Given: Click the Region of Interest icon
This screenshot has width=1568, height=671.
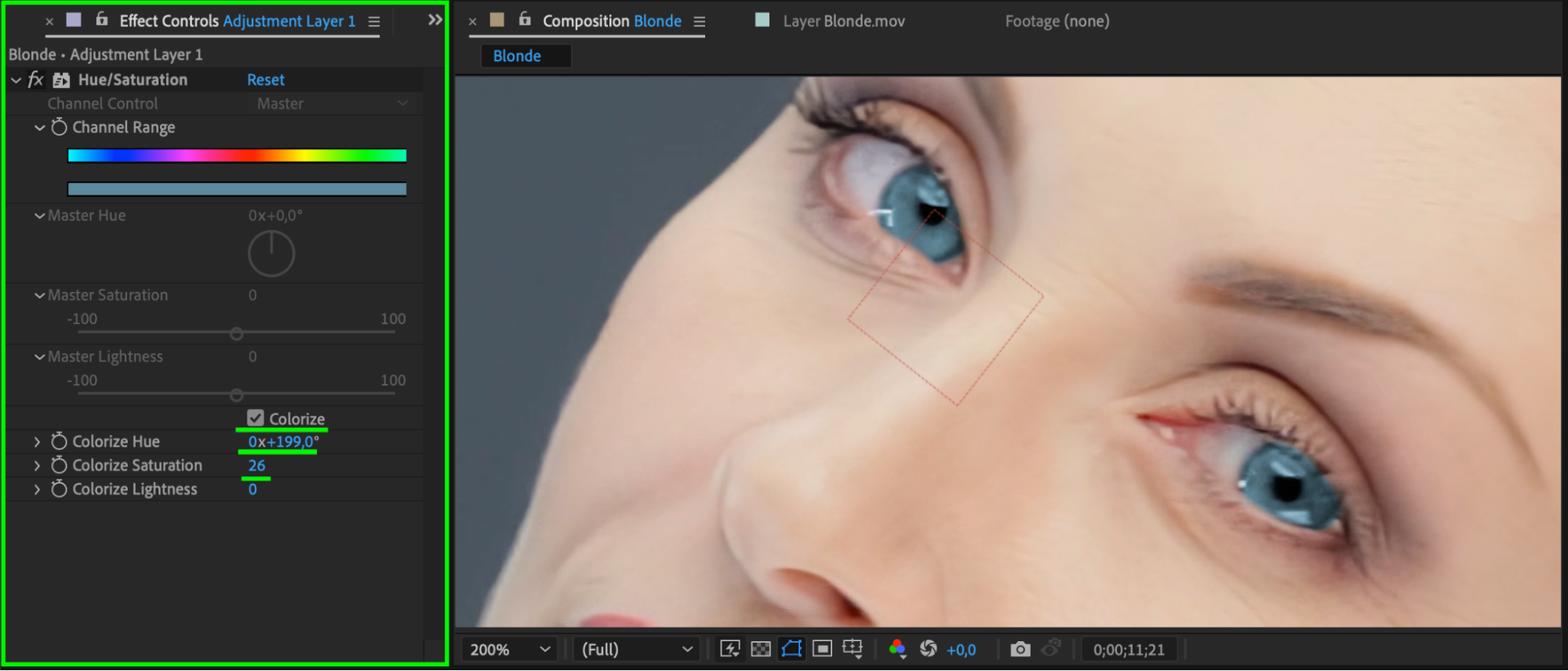Looking at the screenshot, I should [822, 649].
